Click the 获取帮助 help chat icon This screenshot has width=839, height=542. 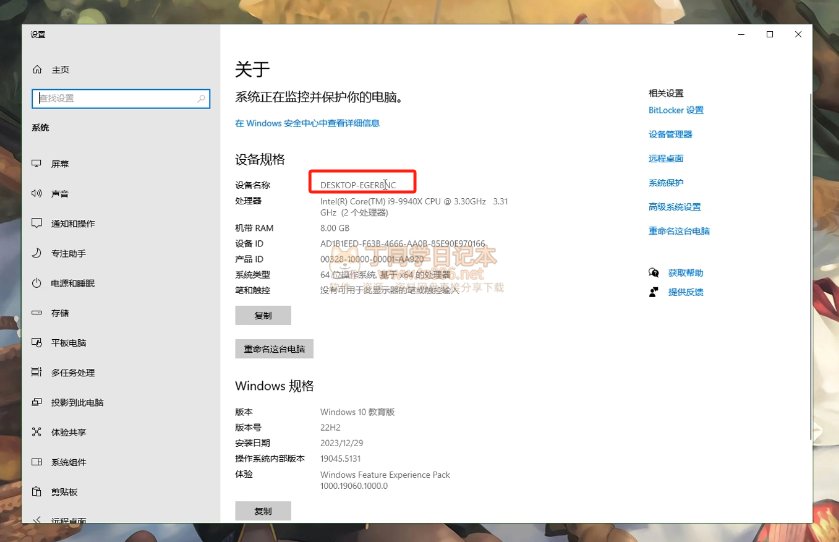click(653, 273)
